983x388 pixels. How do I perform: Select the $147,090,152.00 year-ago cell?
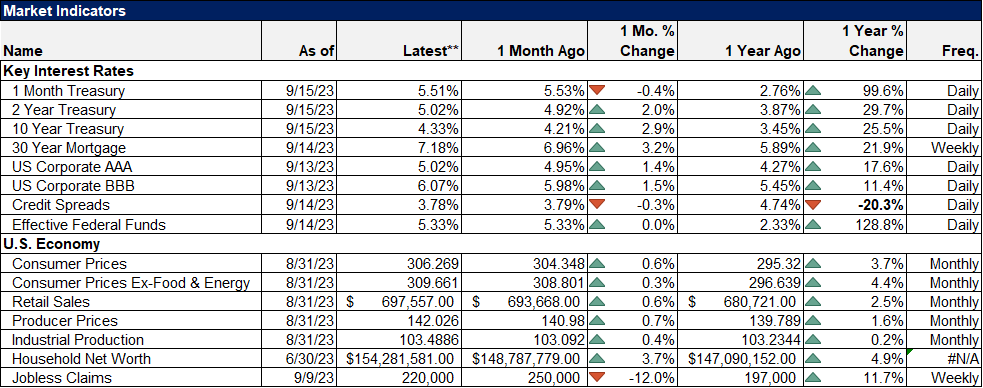click(740, 359)
